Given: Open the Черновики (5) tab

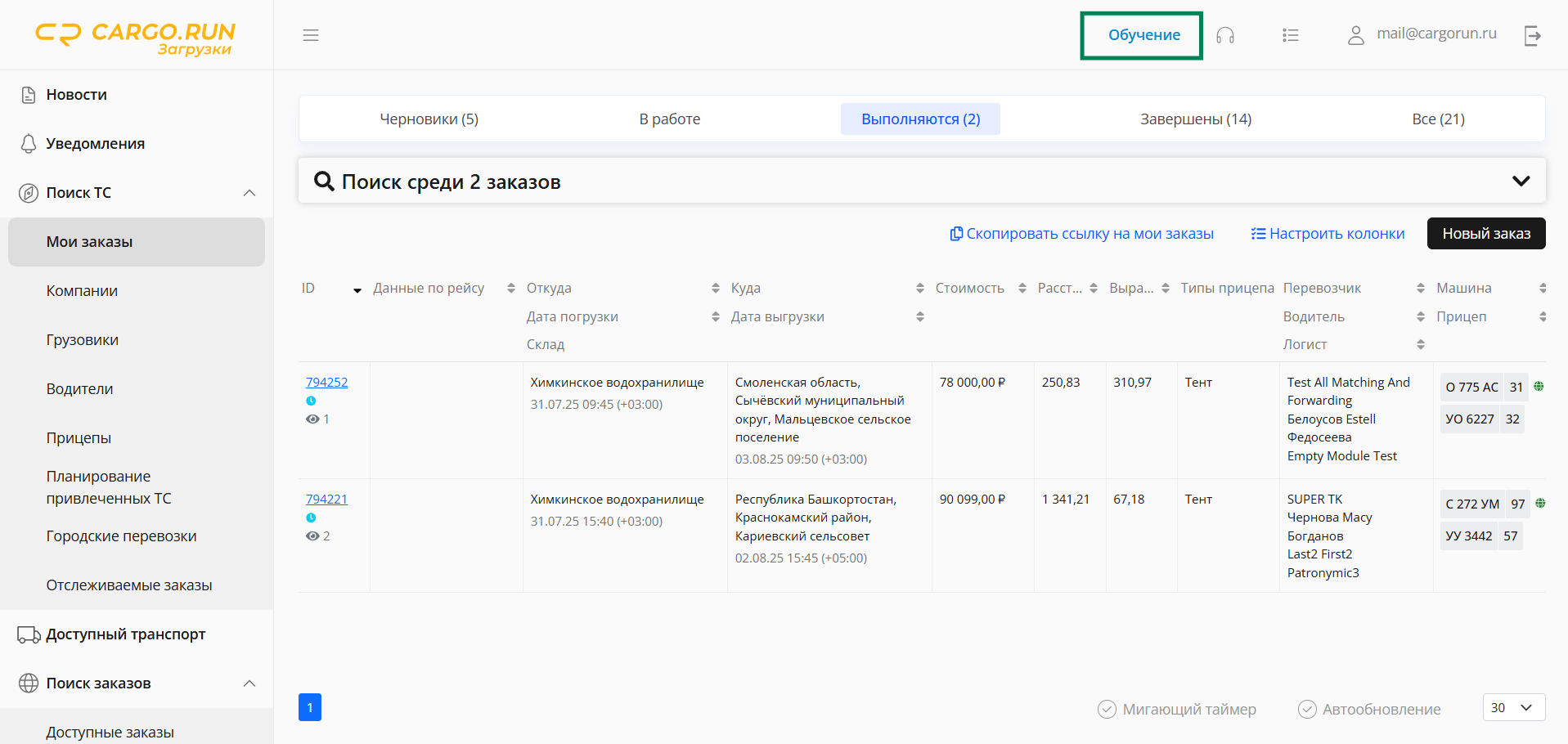Looking at the screenshot, I should click(x=429, y=119).
